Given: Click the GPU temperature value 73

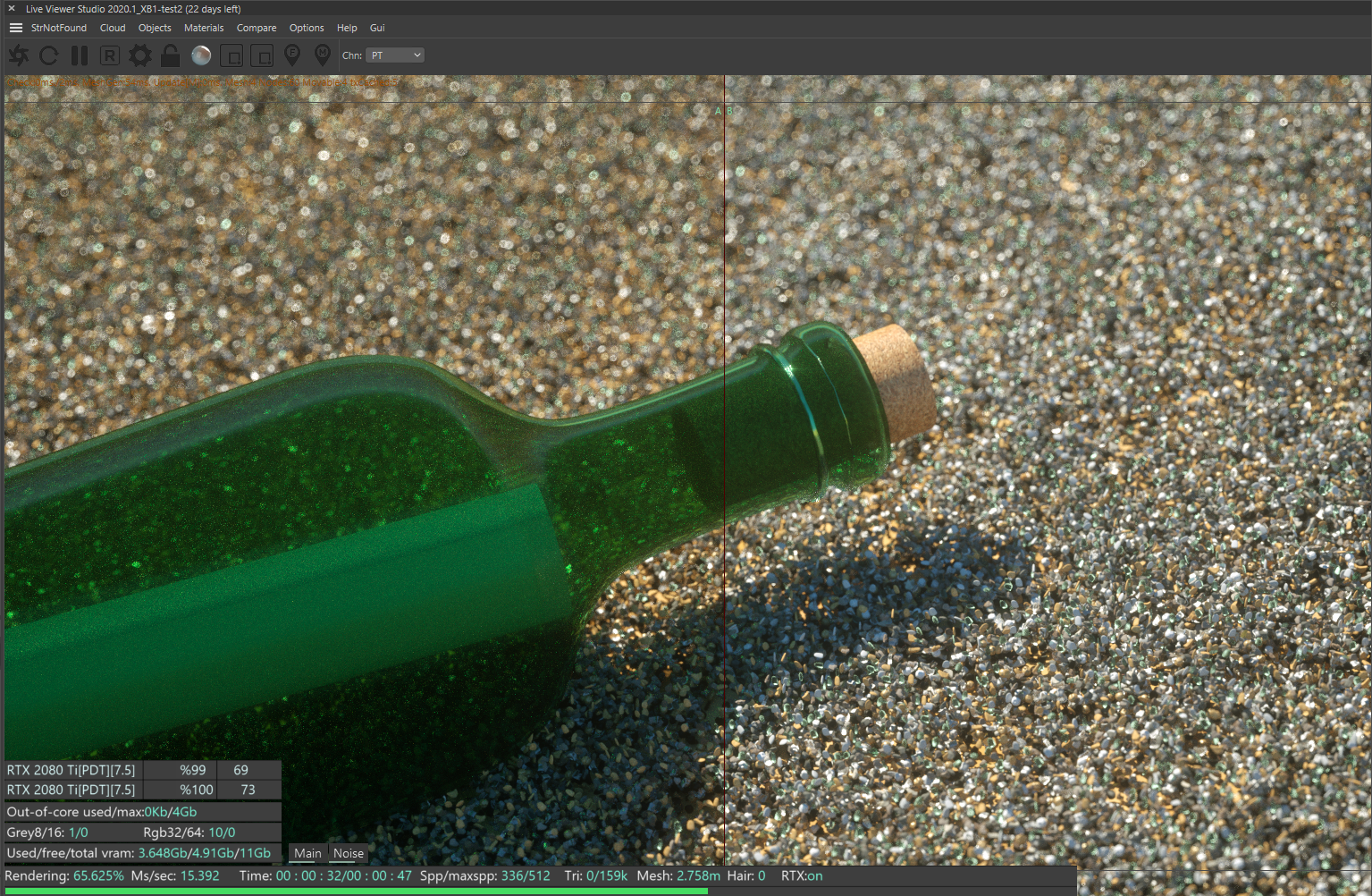Looking at the screenshot, I should (248, 790).
